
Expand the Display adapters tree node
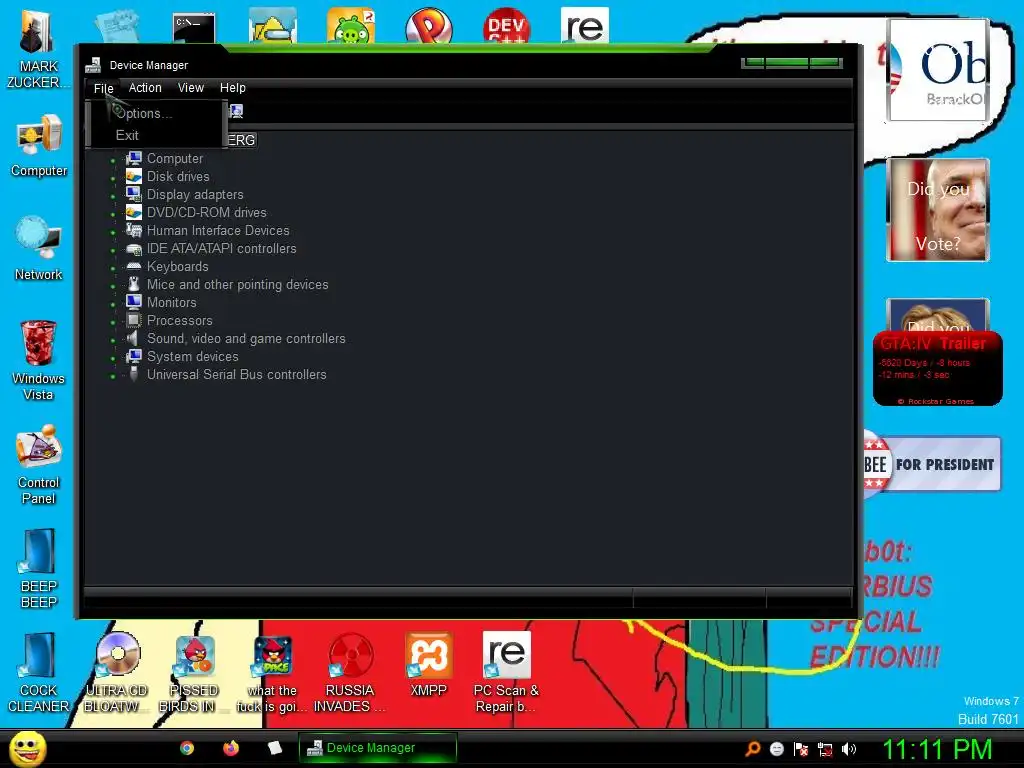[113, 196]
